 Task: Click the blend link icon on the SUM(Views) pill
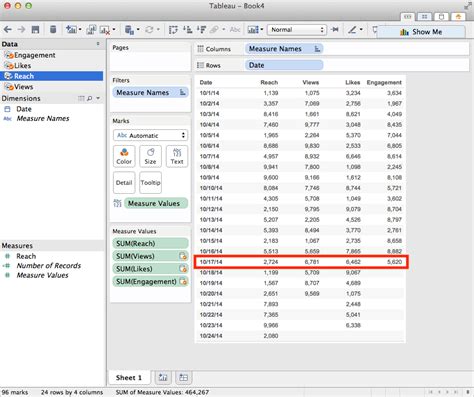[x=183, y=256]
